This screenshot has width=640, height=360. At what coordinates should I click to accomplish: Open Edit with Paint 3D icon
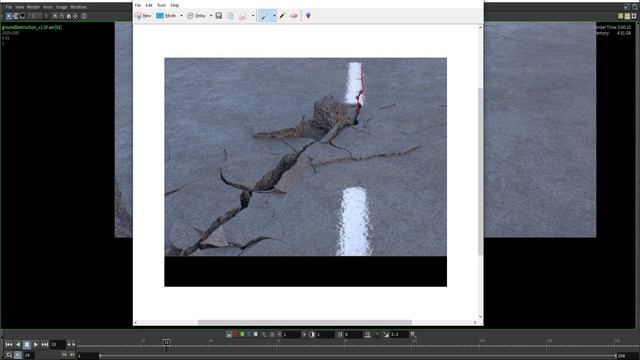click(x=308, y=16)
